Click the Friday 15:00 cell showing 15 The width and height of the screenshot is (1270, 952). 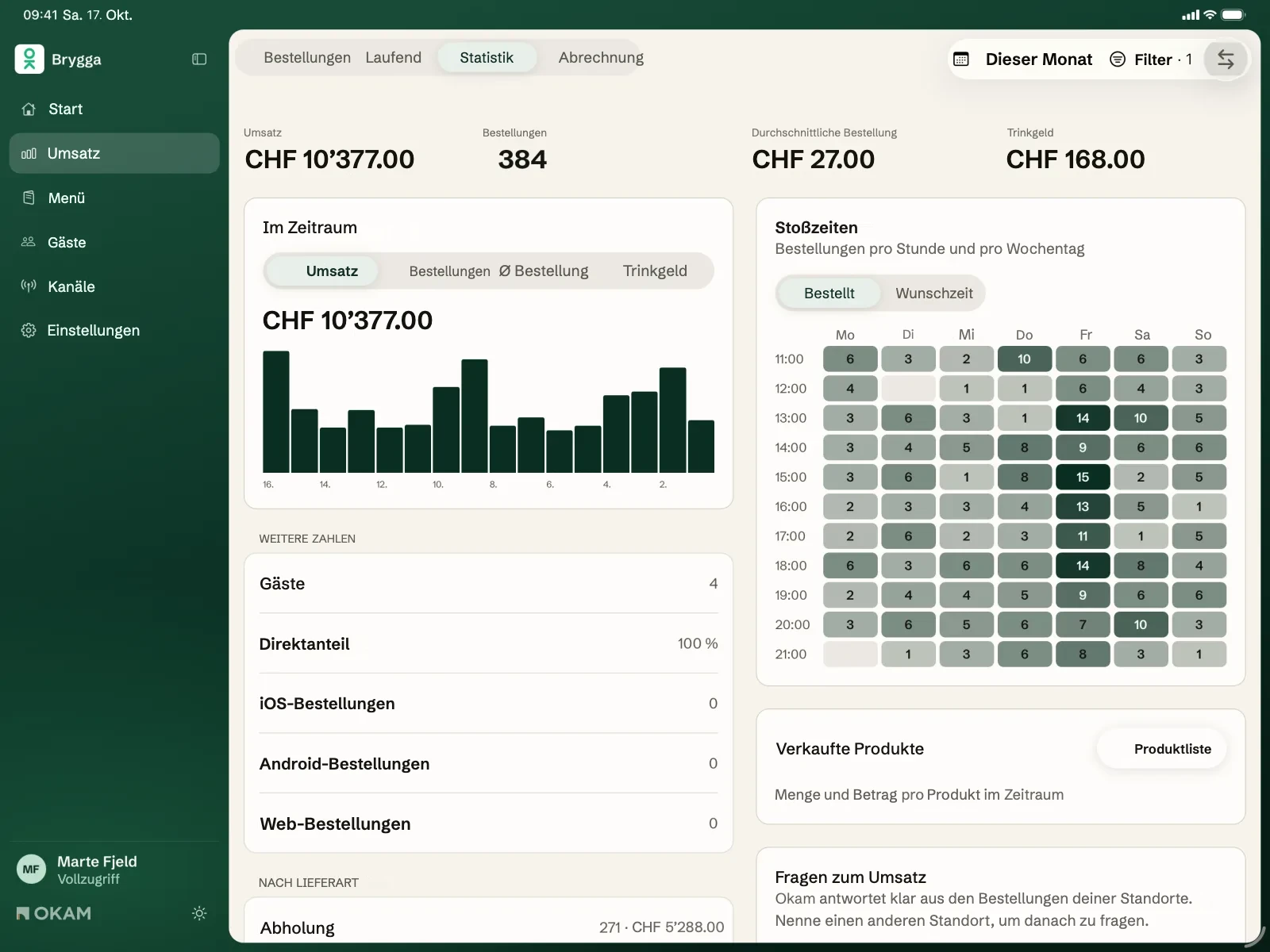point(1083,478)
